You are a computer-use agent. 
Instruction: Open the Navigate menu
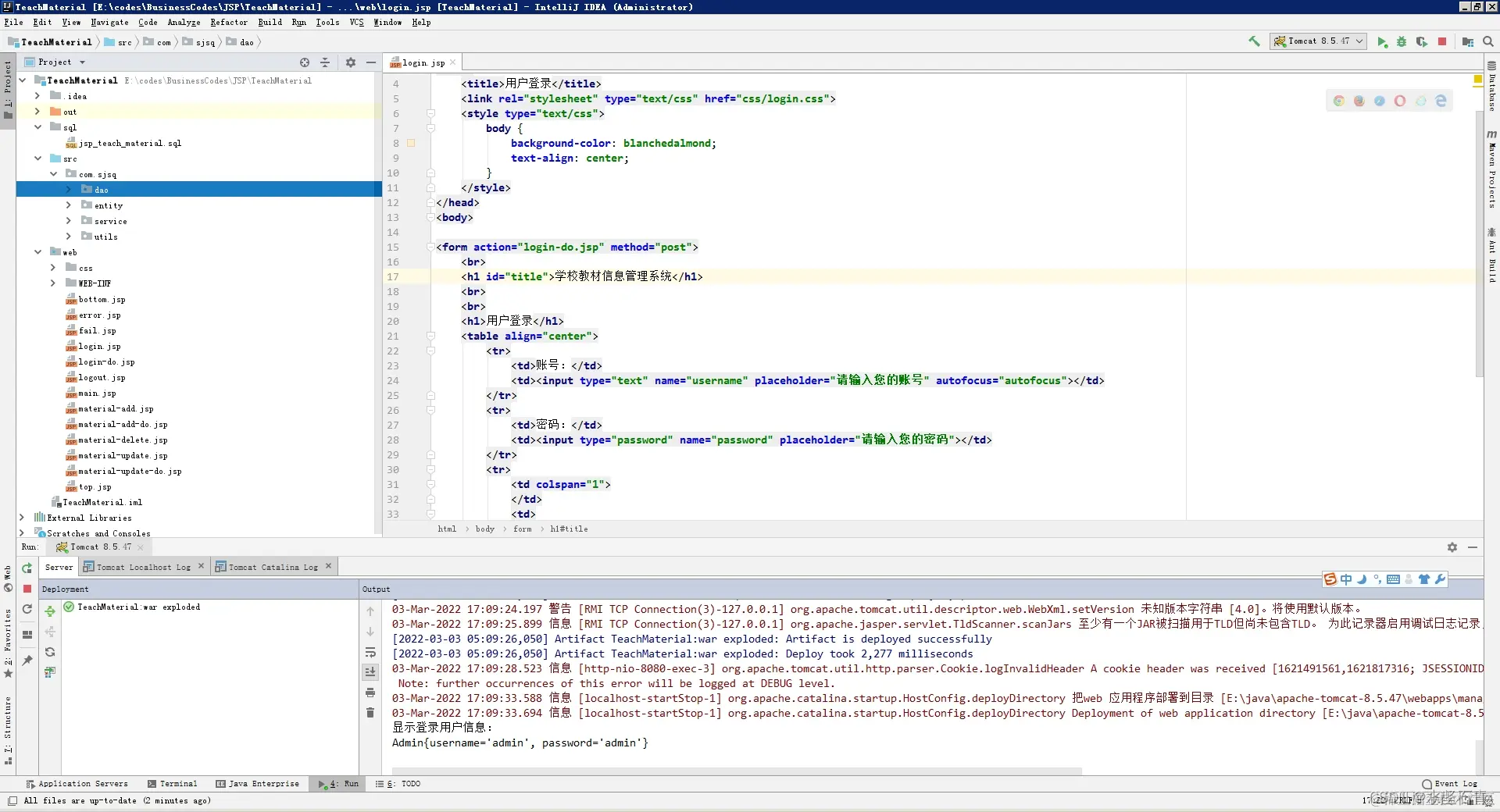(109, 23)
